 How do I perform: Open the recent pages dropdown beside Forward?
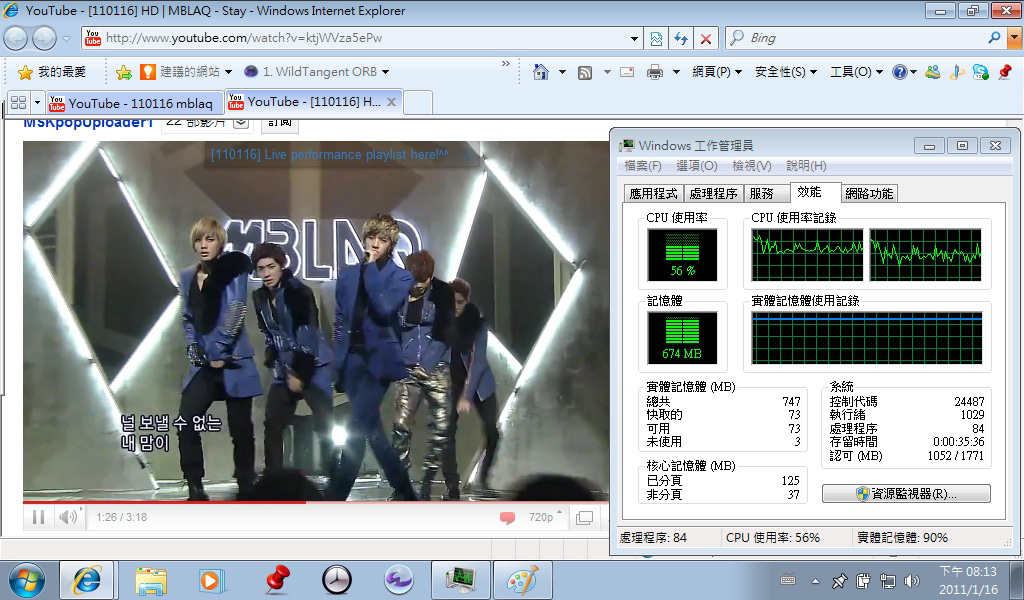[x=66, y=39]
